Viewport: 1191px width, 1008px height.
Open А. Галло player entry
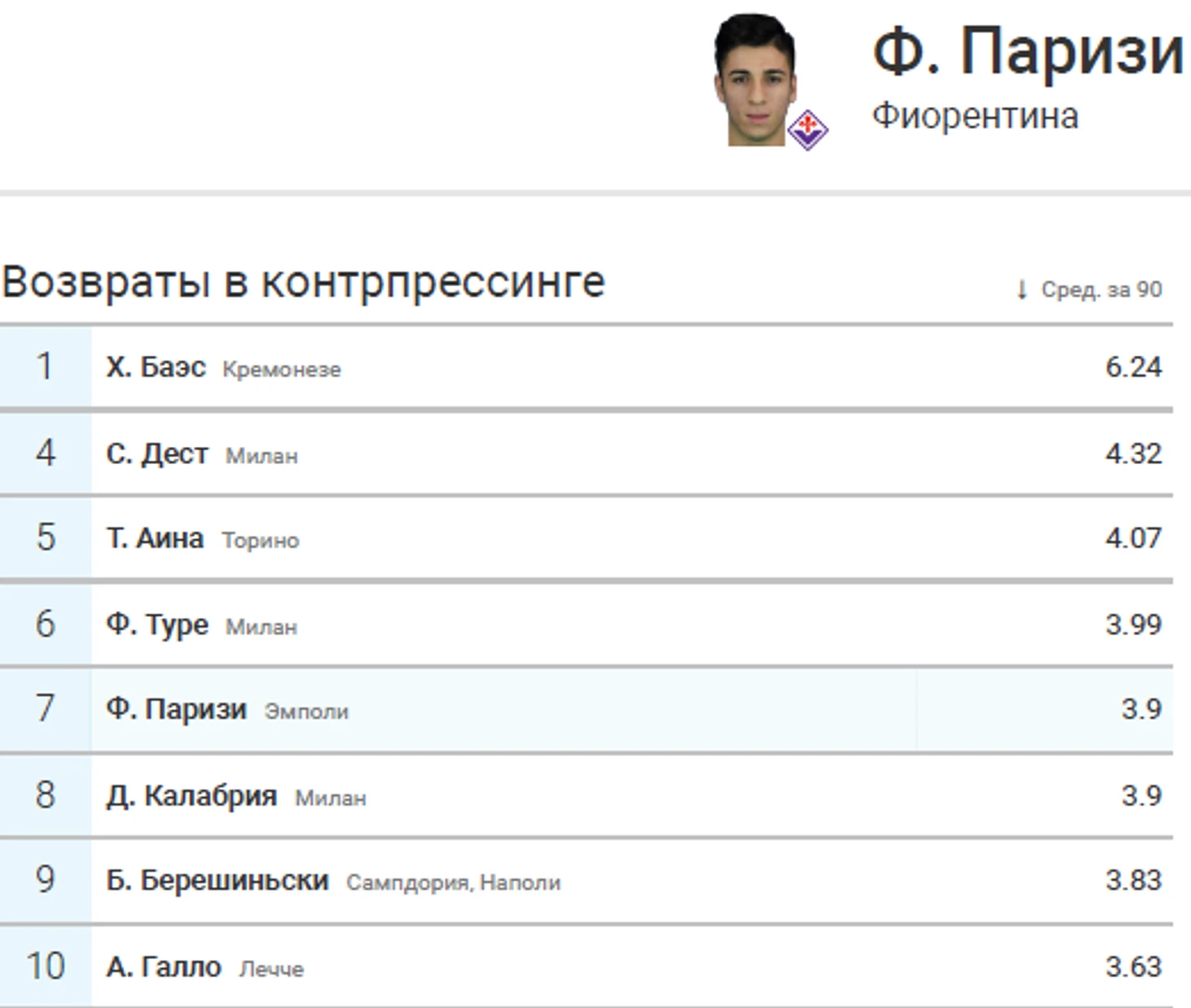pos(164,967)
